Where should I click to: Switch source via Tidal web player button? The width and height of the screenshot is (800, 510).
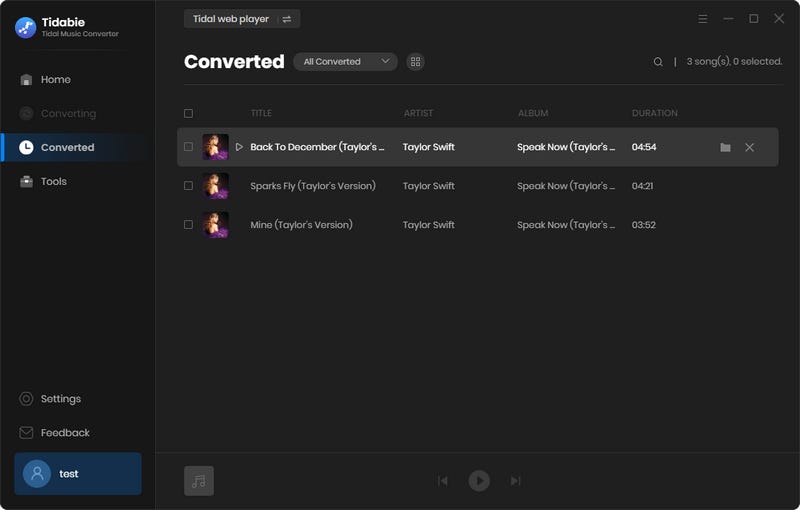[x=242, y=19]
